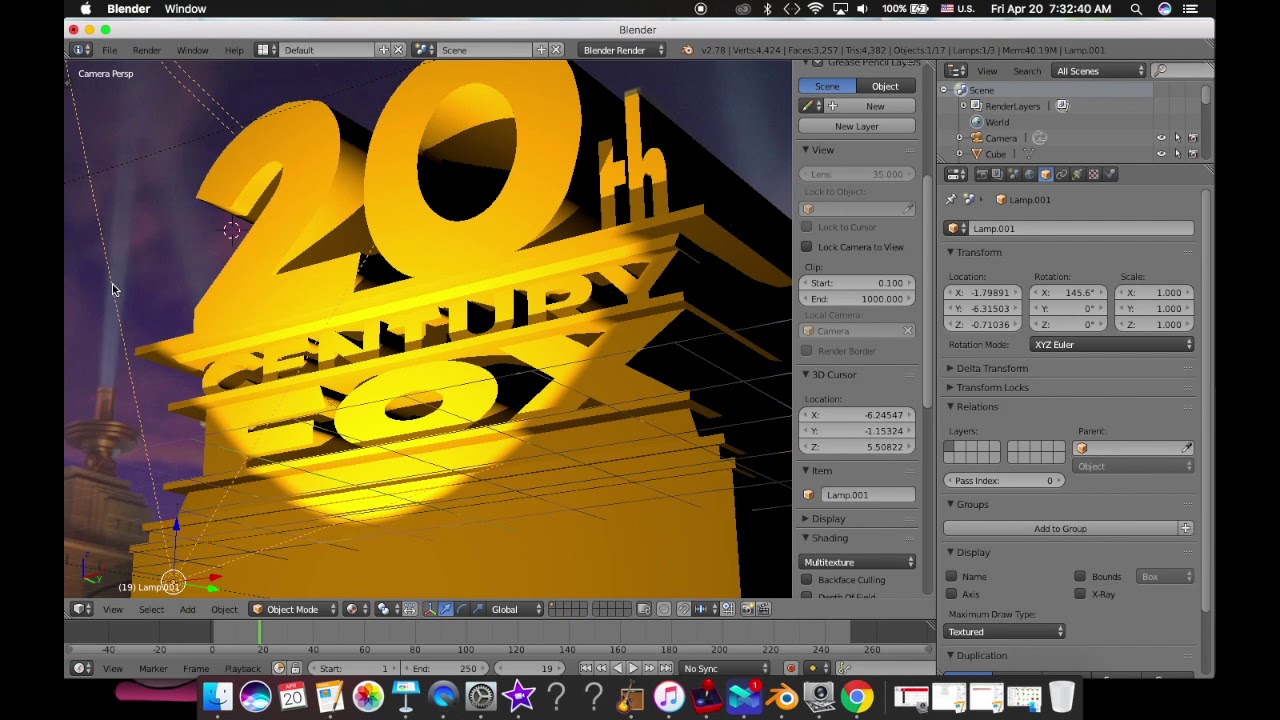Open the All Scenes outliner dropdown
The height and width of the screenshot is (720, 1280).
tap(1100, 71)
